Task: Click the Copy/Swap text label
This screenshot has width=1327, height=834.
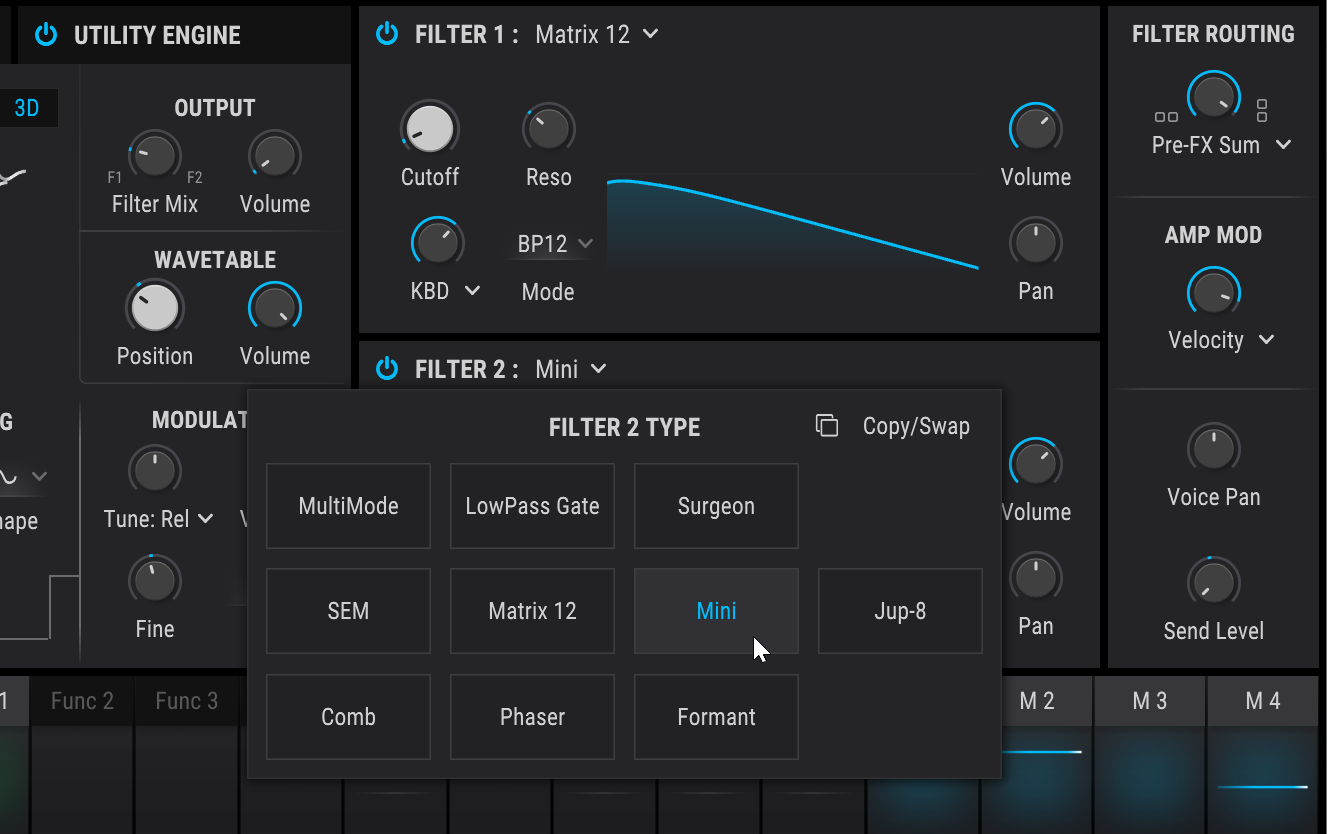Action: pyautogui.click(x=916, y=427)
